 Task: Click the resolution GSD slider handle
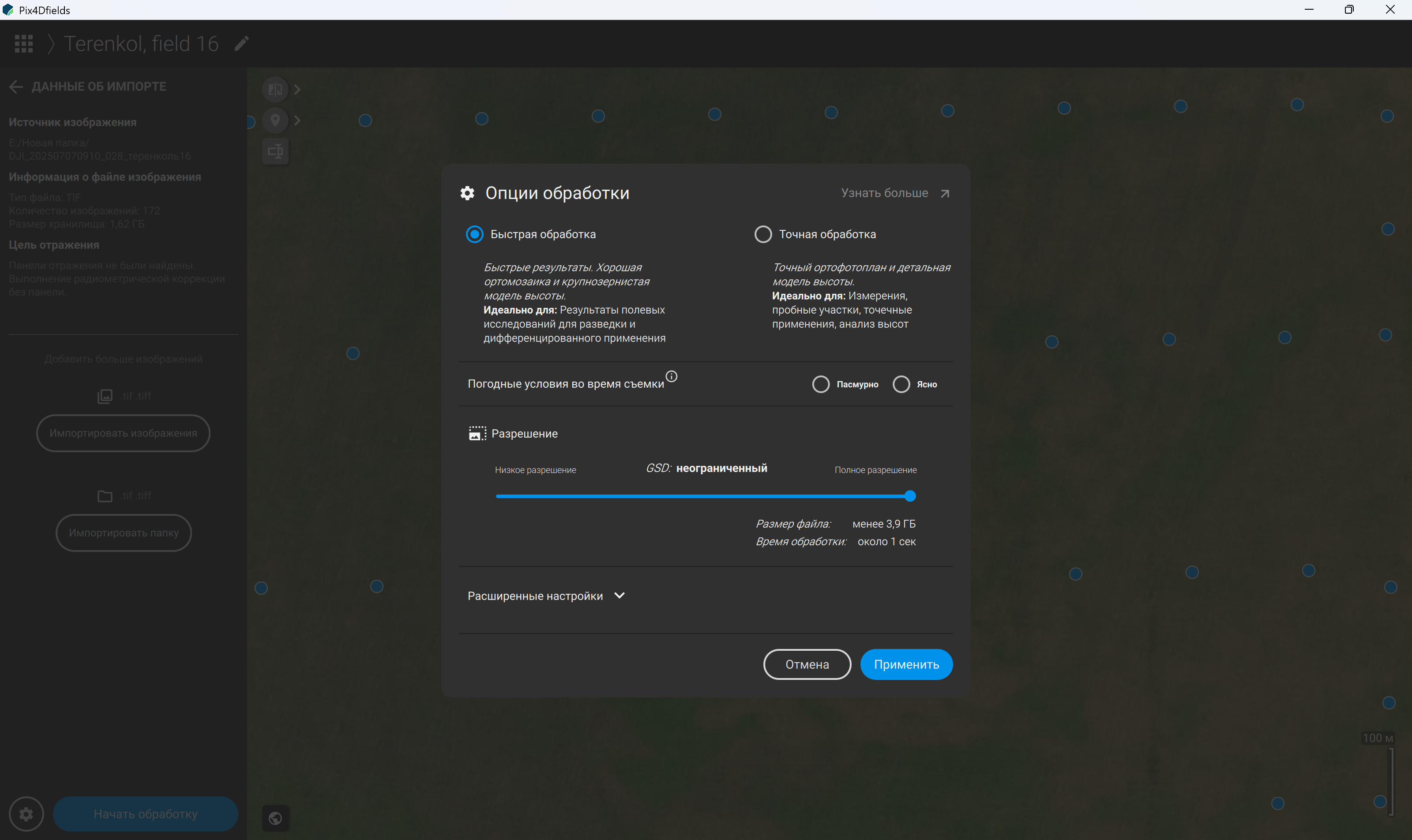[x=910, y=496]
